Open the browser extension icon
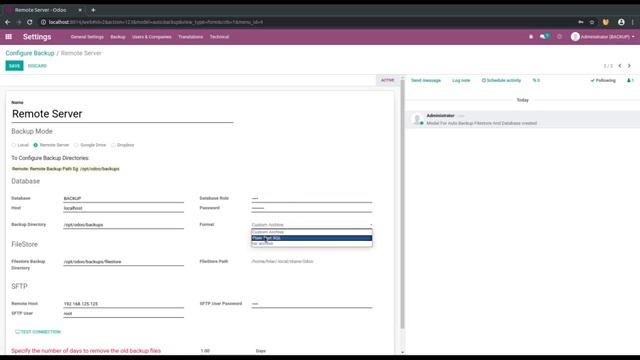The width and height of the screenshot is (640, 360). coord(606,22)
